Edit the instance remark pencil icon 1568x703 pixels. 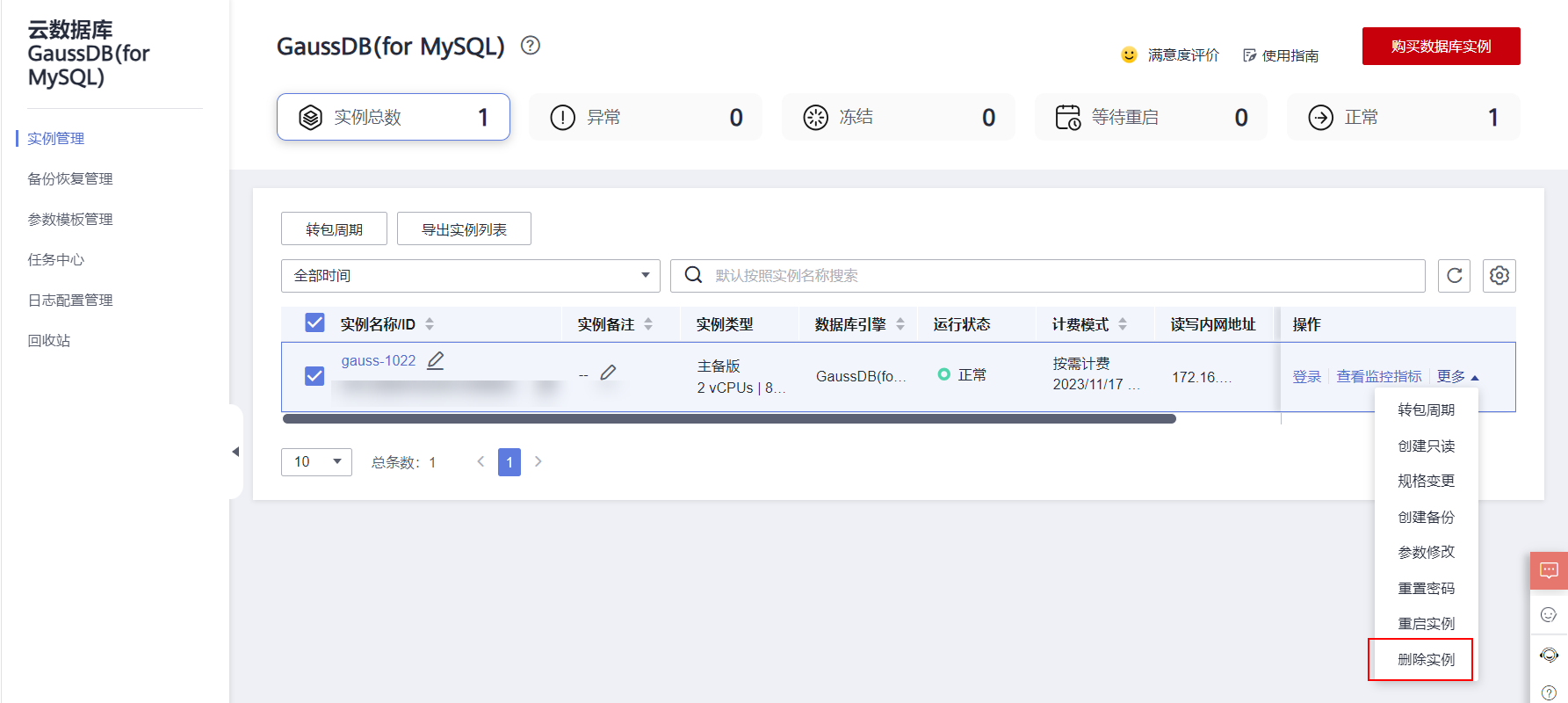click(608, 373)
